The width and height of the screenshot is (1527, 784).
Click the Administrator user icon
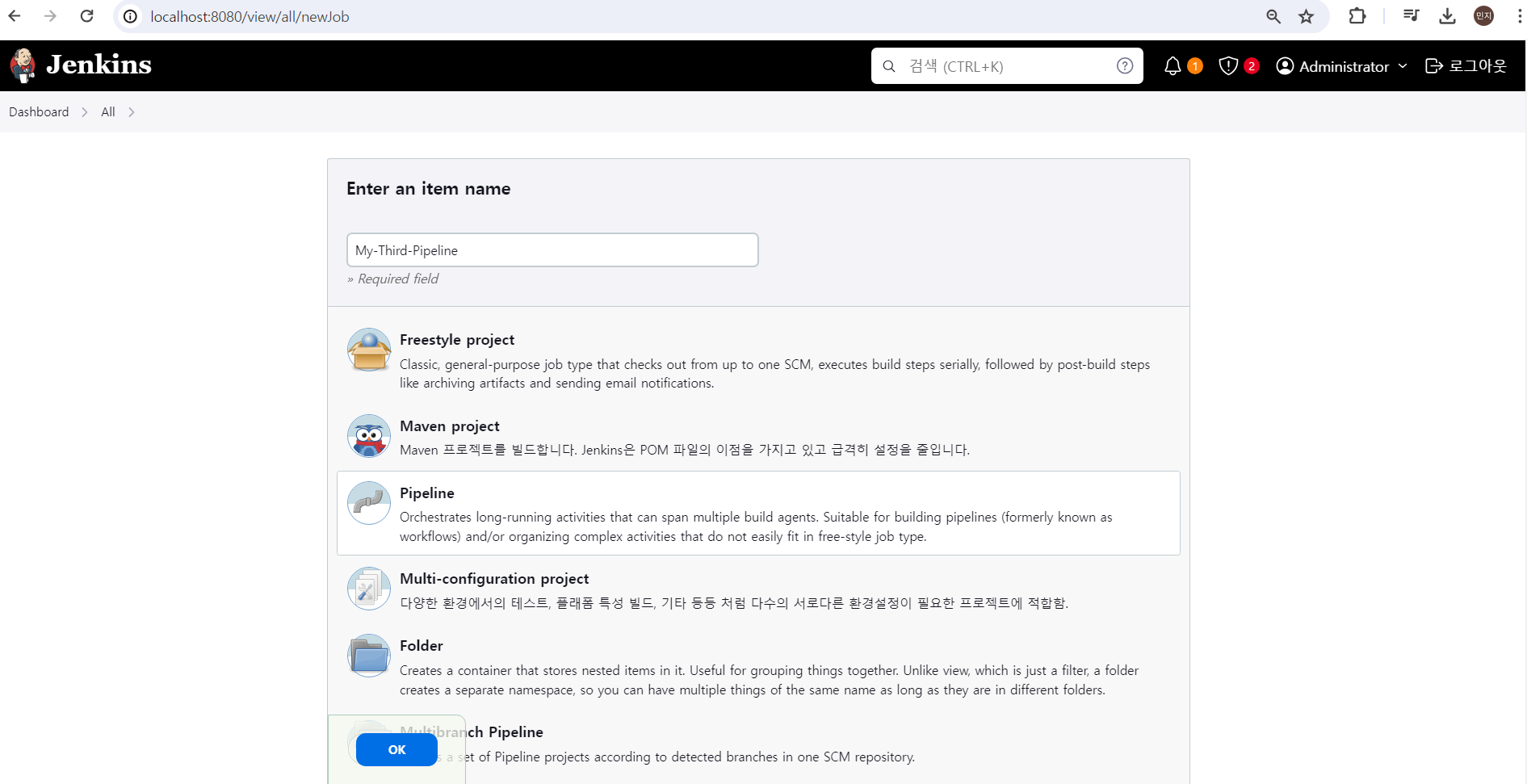tap(1285, 66)
